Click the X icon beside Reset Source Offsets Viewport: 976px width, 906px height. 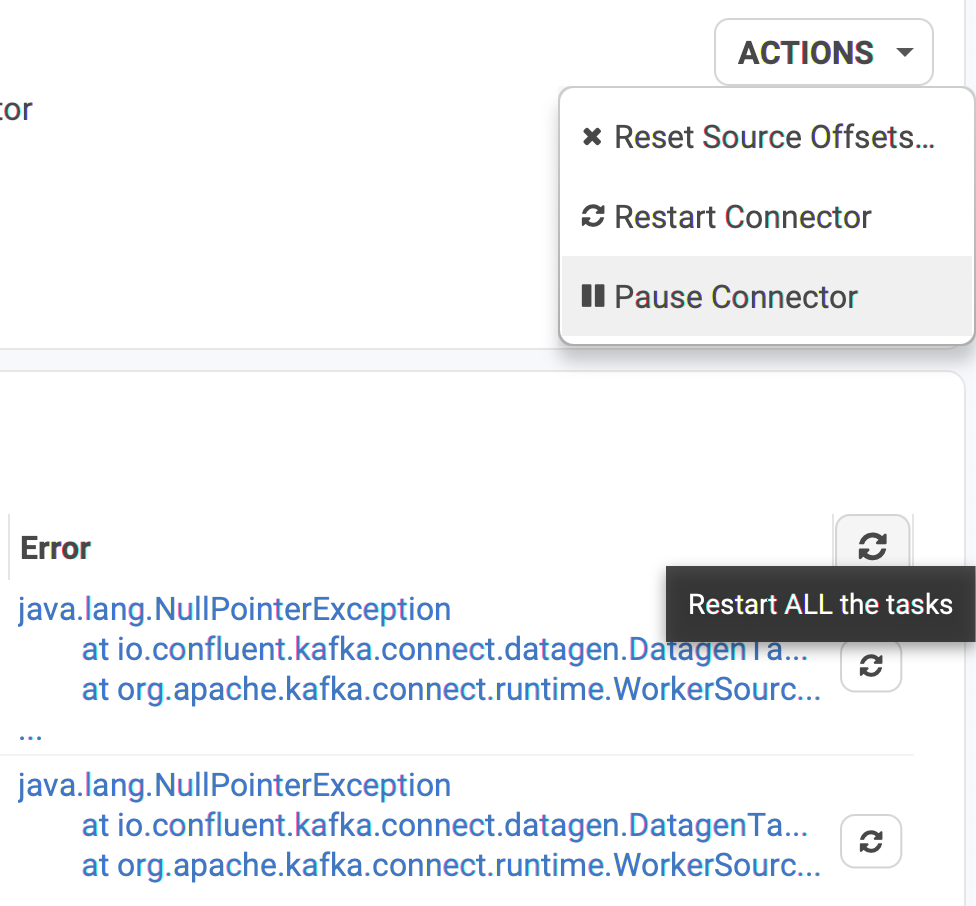tap(592, 136)
